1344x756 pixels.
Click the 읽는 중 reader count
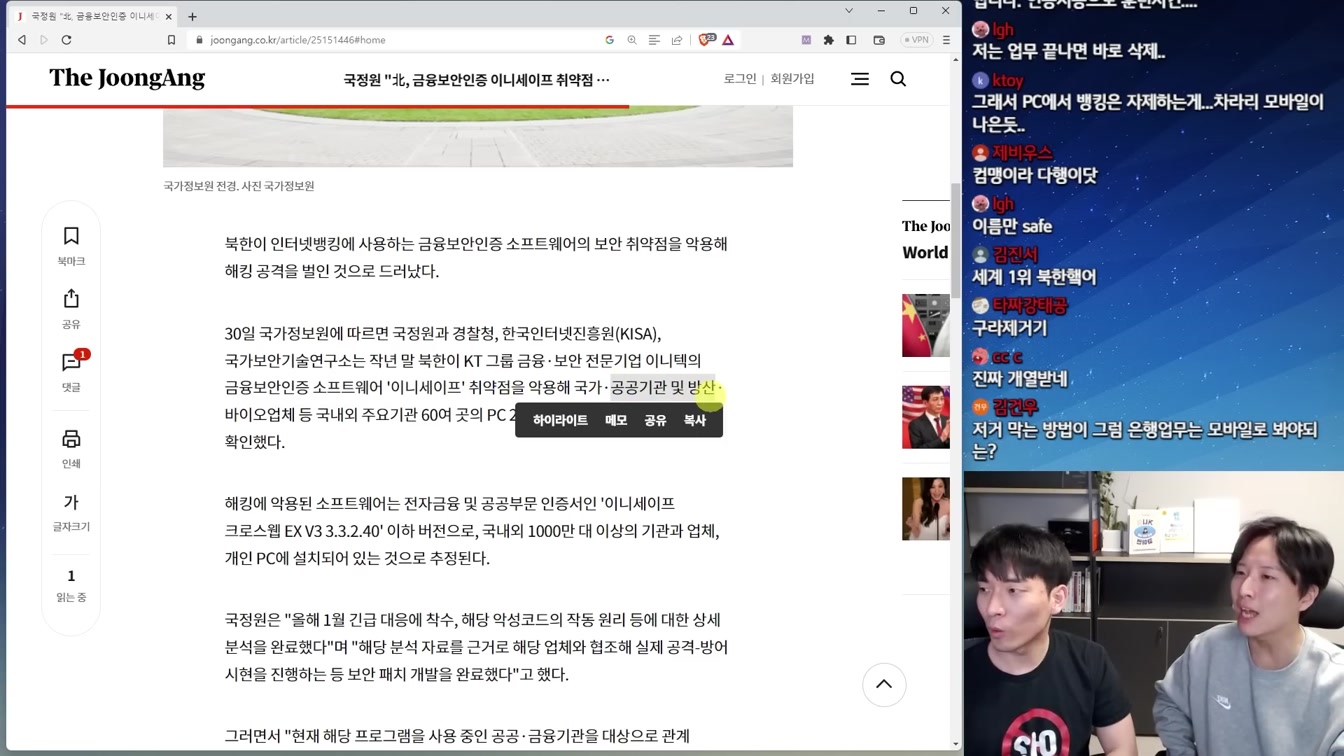pos(71,585)
